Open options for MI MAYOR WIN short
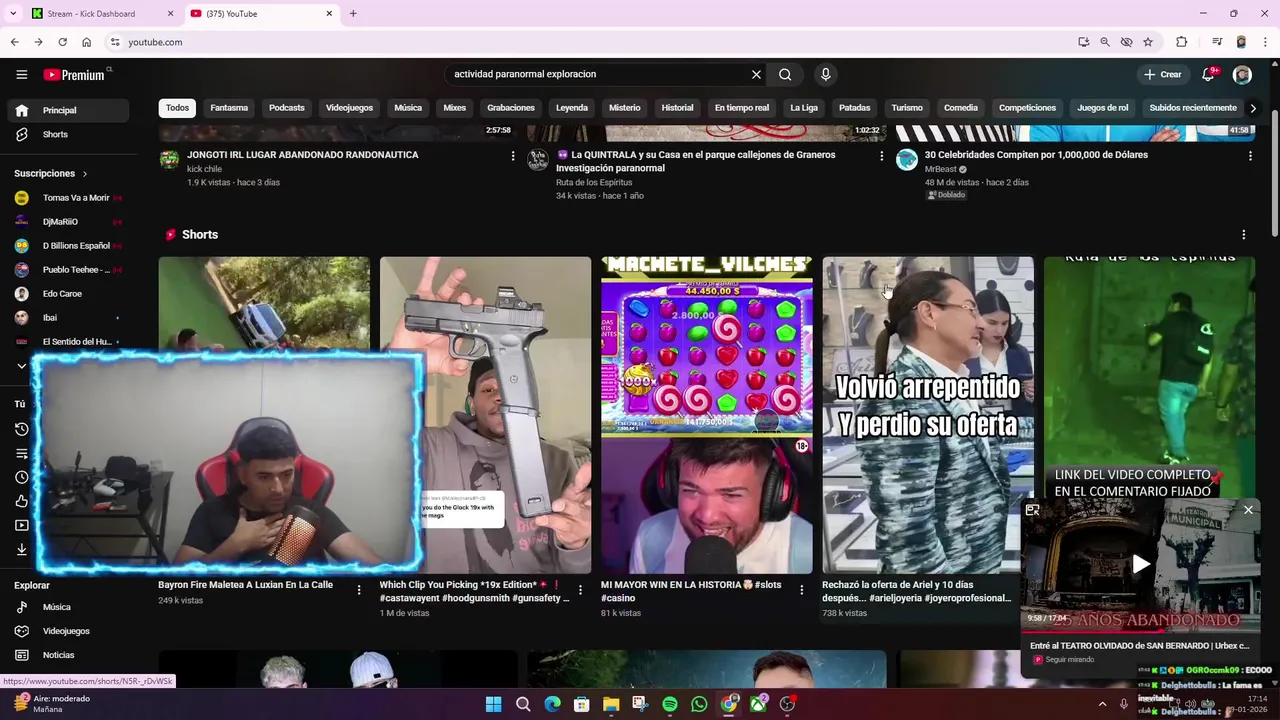Viewport: 1280px width, 720px height. [801, 590]
